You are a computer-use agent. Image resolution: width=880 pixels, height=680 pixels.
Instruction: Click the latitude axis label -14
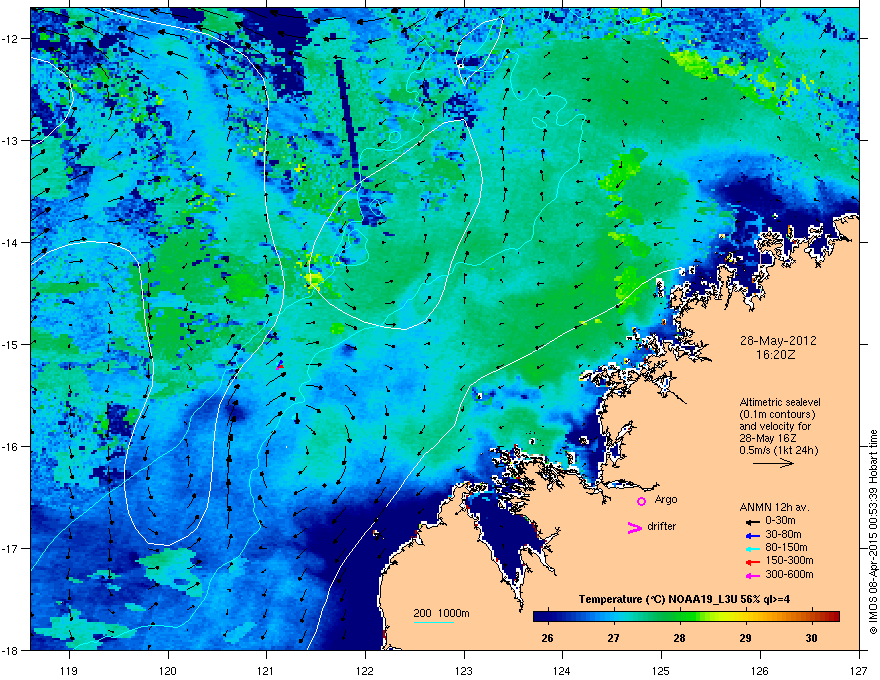click(x=11, y=243)
